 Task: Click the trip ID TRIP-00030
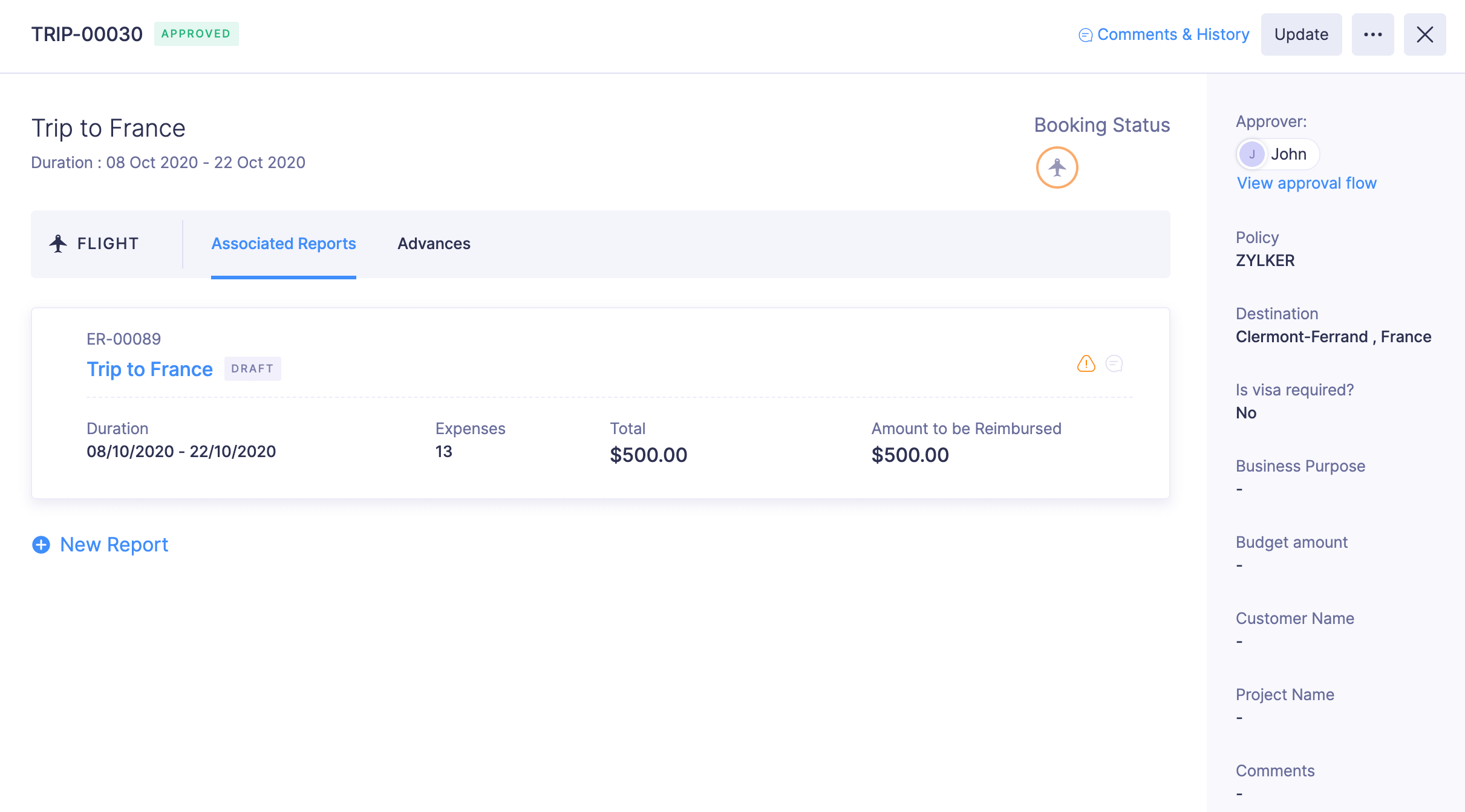[x=86, y=34]
